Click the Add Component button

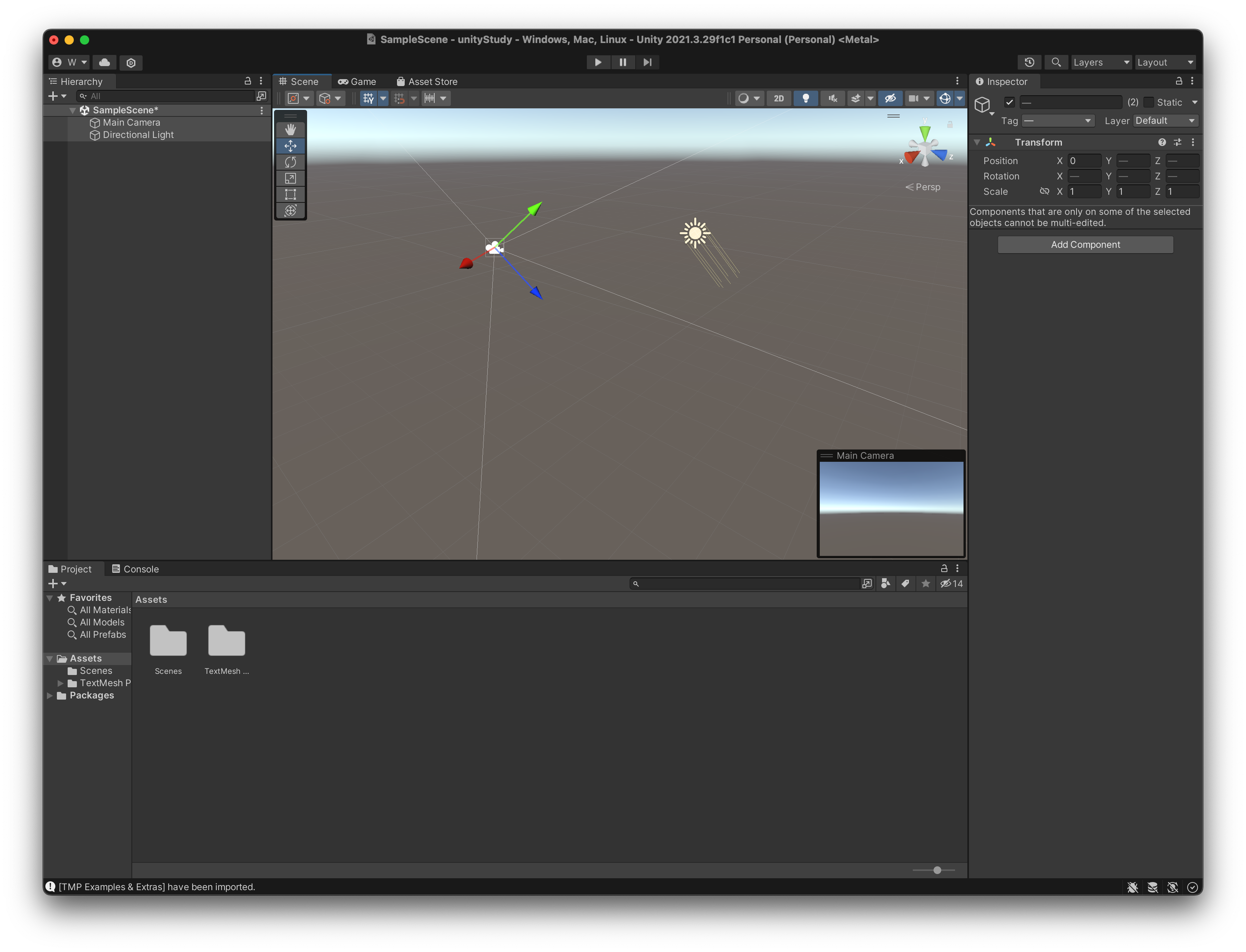pos(1085,245)
